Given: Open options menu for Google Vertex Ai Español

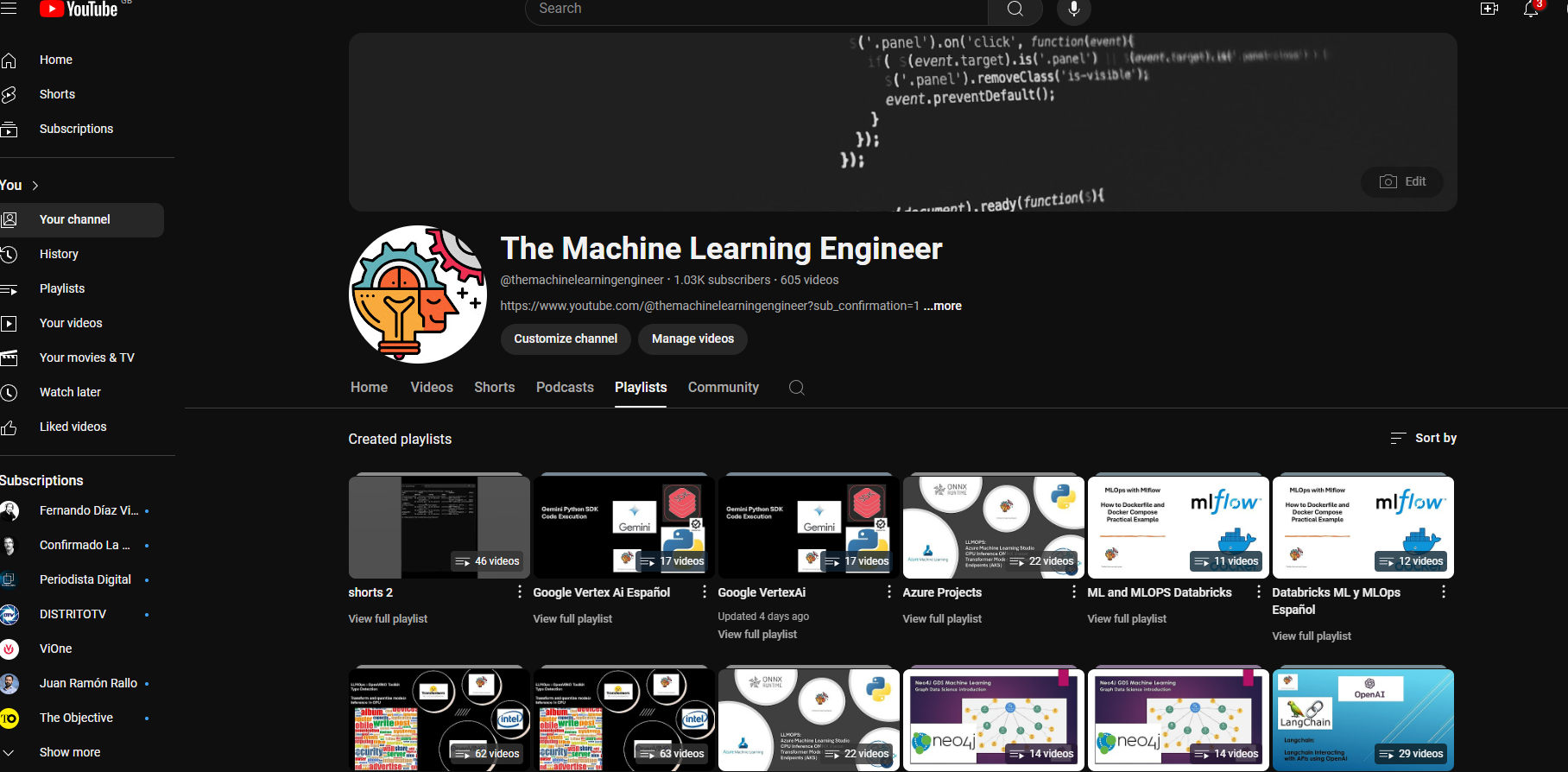Looking at the screenshot, I should [x=704, y=592].
